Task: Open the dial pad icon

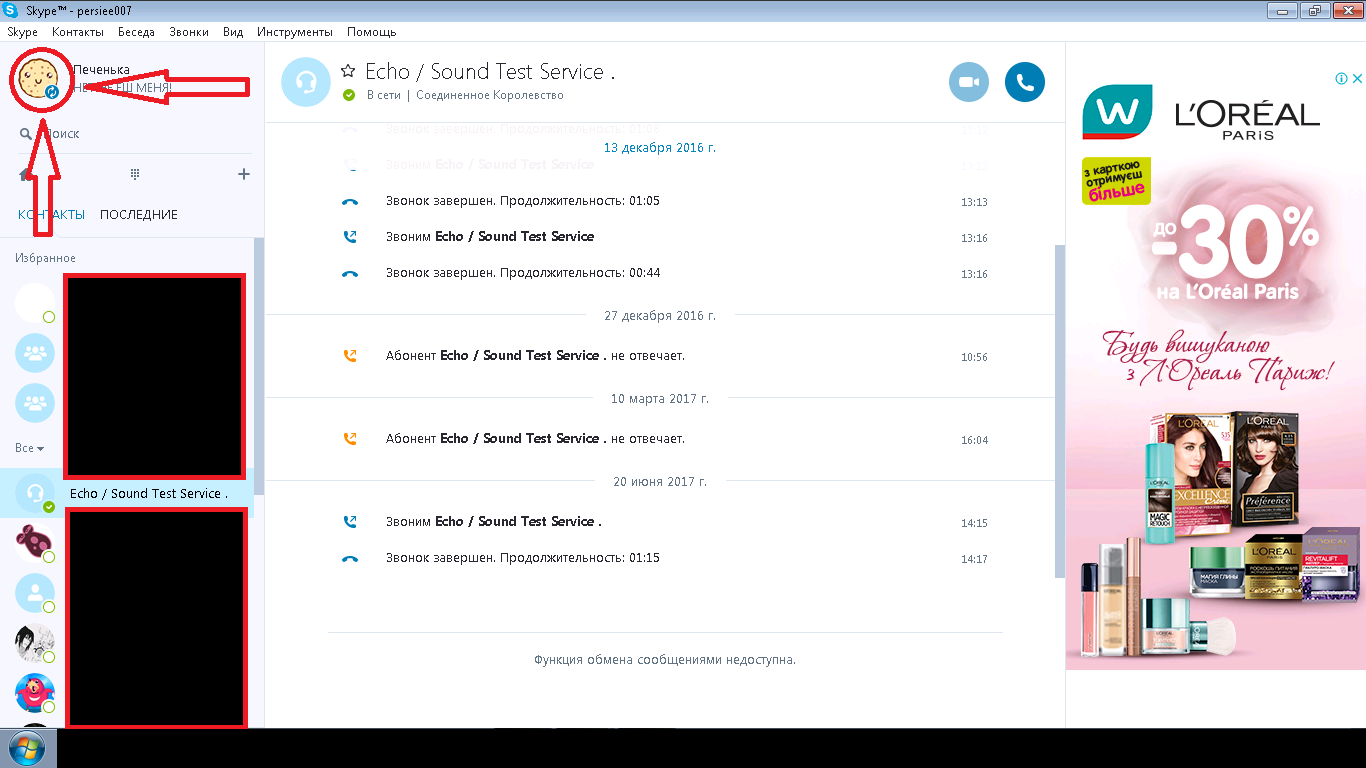Action: coord(134,174)
